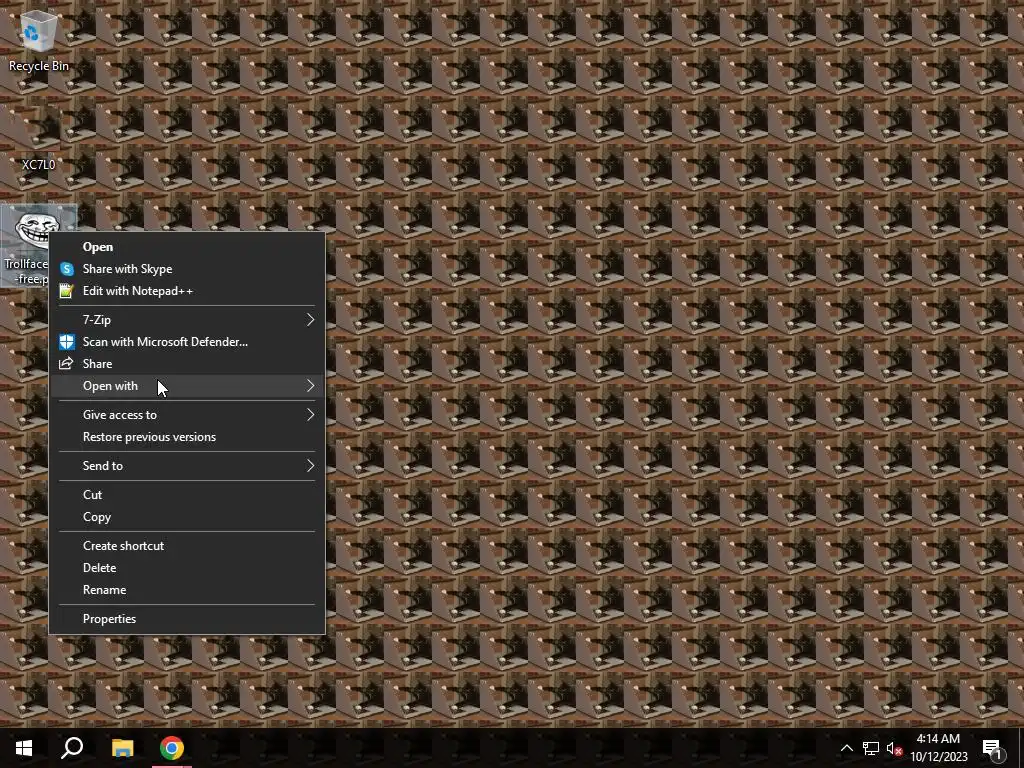Open the Windows Start menu
Screen dimensions: 1024x768
tap(24, 748)
